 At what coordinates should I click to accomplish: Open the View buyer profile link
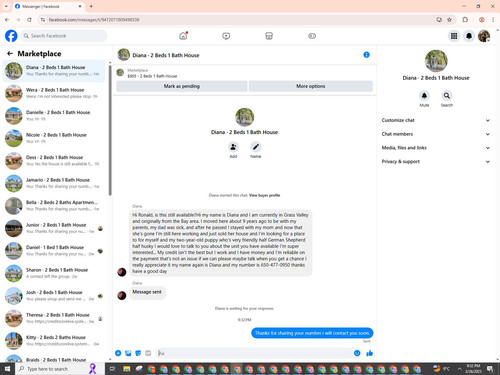tap(264, 195)
